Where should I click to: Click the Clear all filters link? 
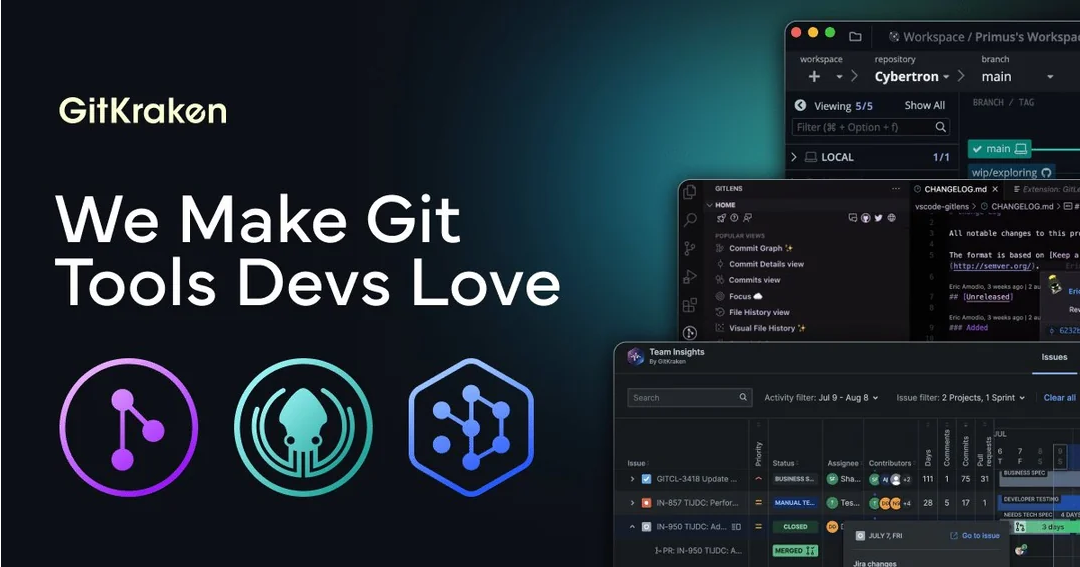click(1059, 398)
